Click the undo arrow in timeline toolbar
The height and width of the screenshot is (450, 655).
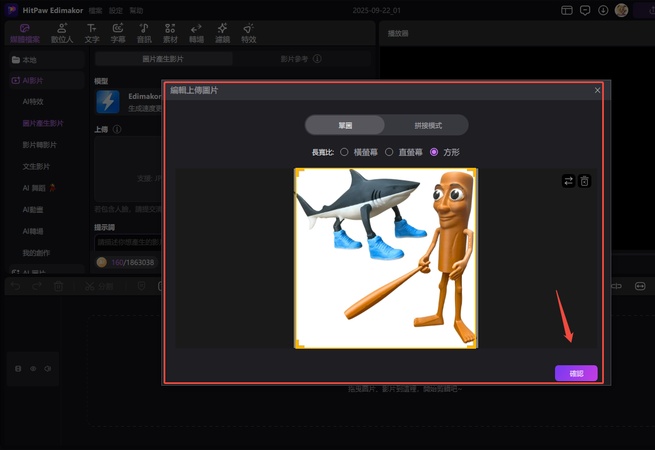coord(15,286)
